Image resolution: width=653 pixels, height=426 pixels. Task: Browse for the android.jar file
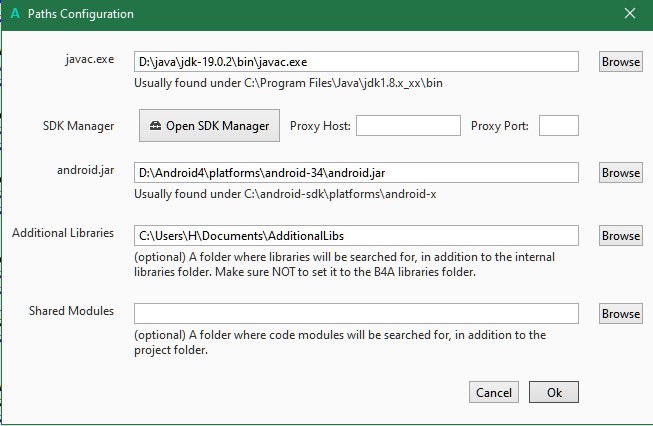tap(621, 173)
